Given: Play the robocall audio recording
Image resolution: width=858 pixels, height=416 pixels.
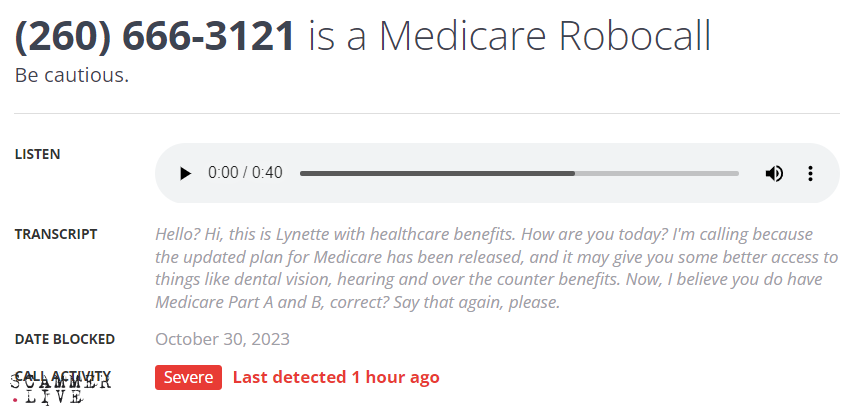Looking at the screenshot, I should pyautogui.click(x=185, y=173).
